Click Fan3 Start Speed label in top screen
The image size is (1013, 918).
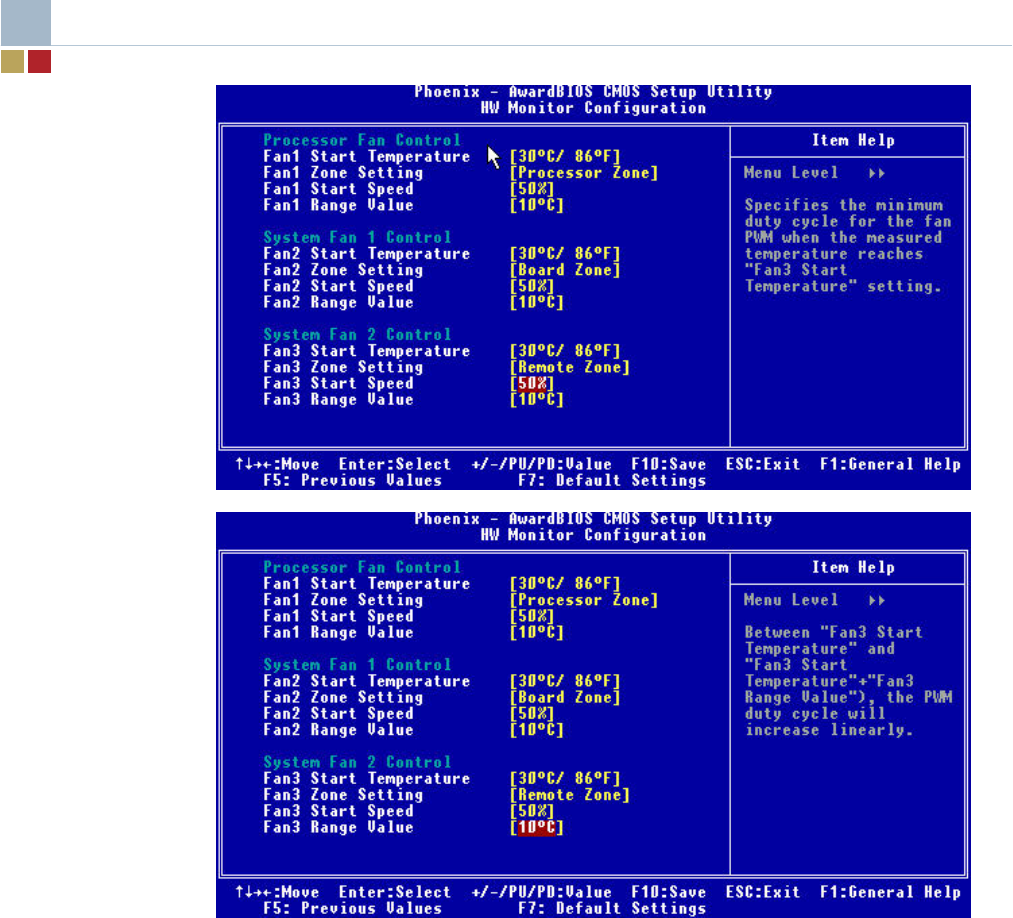pyautogui.click(x=338, y=383)
